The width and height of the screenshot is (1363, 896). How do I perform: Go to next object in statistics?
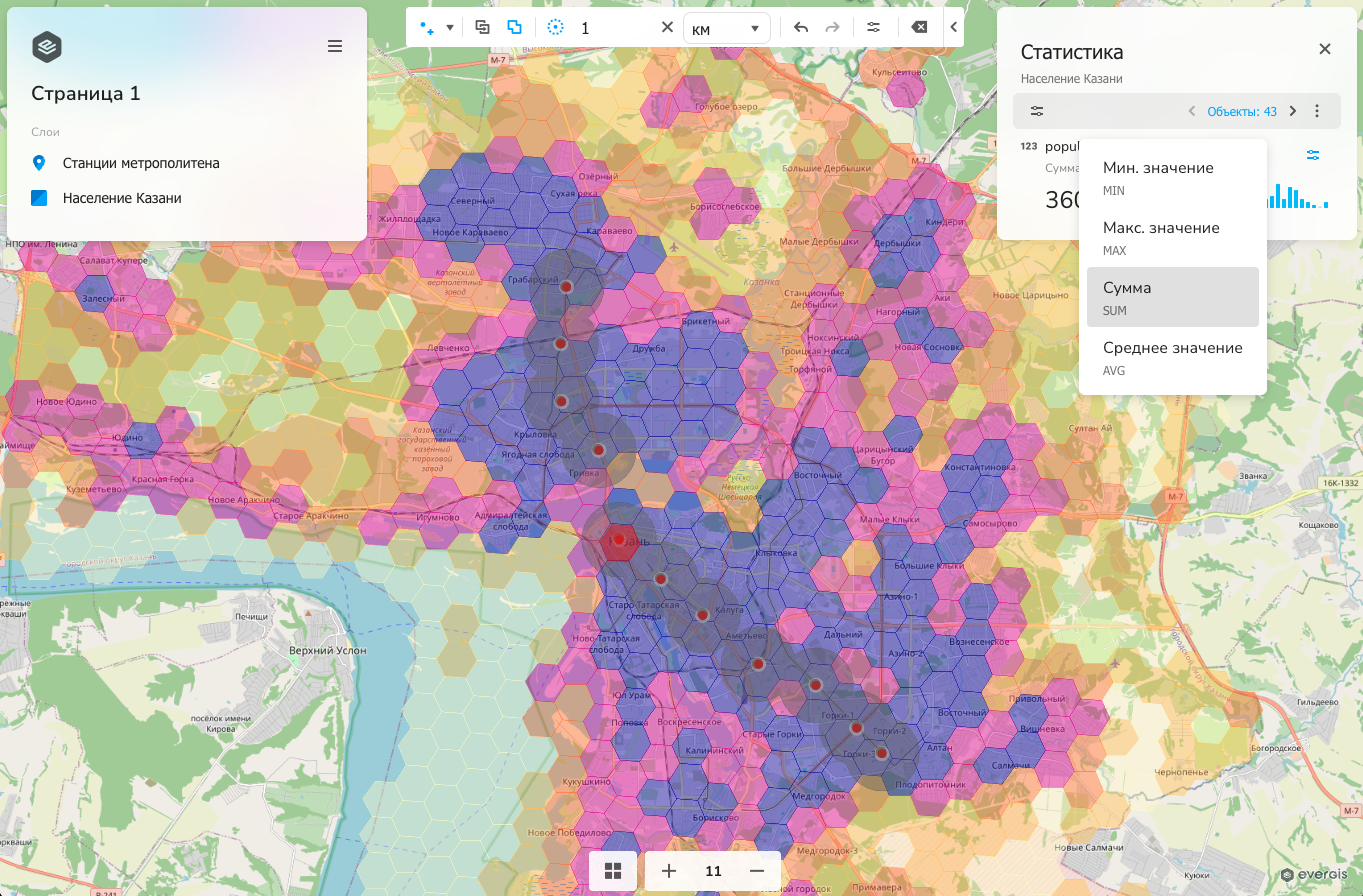click(x=1293, y=111)
